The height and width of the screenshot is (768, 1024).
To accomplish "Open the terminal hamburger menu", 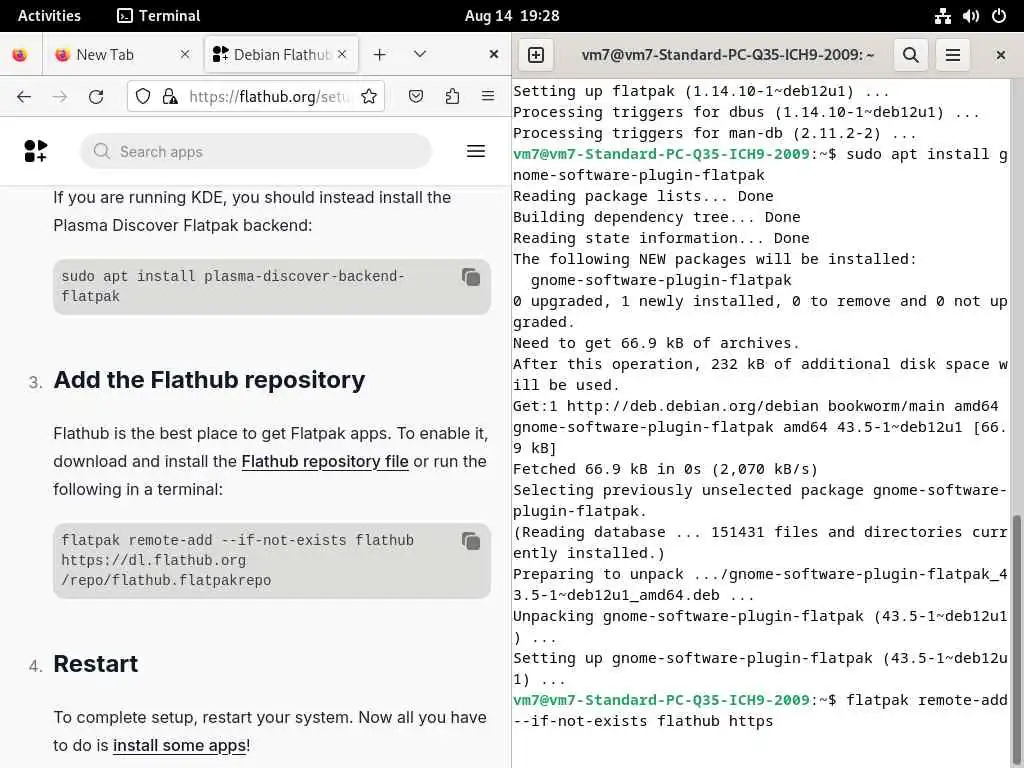I will 953,55.
